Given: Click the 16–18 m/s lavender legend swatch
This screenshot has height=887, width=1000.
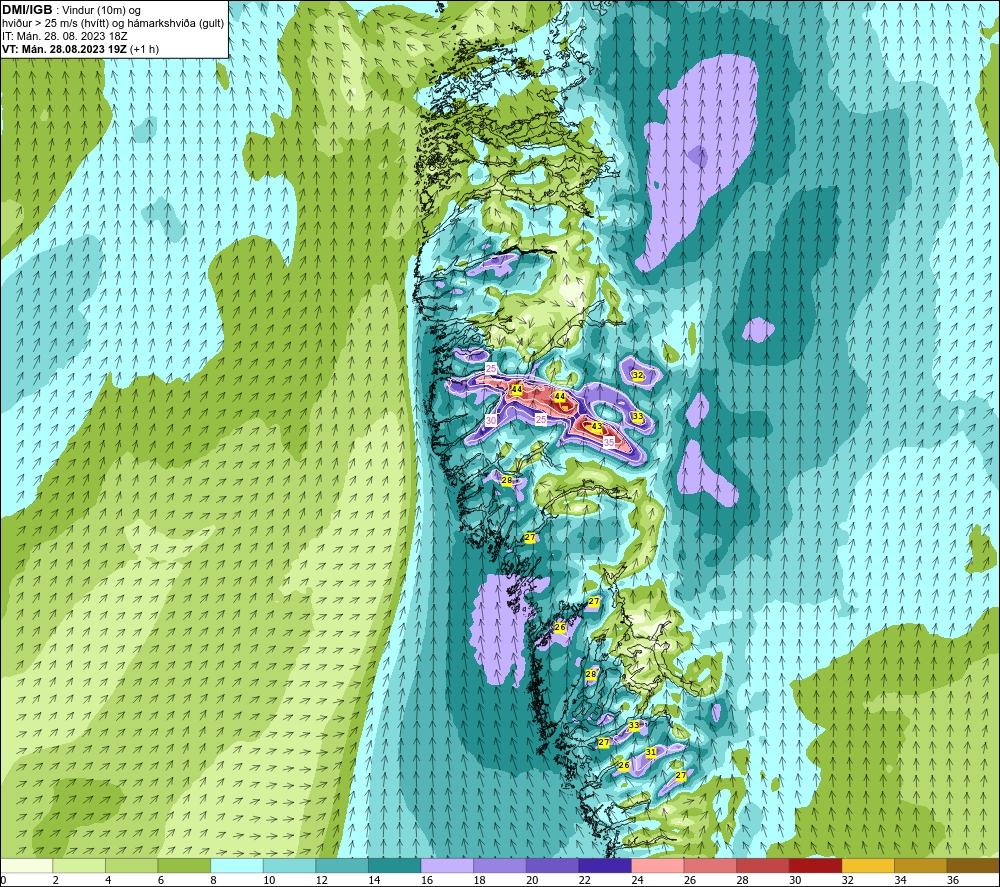Looking at the screenshot, I should coord(447,865).
